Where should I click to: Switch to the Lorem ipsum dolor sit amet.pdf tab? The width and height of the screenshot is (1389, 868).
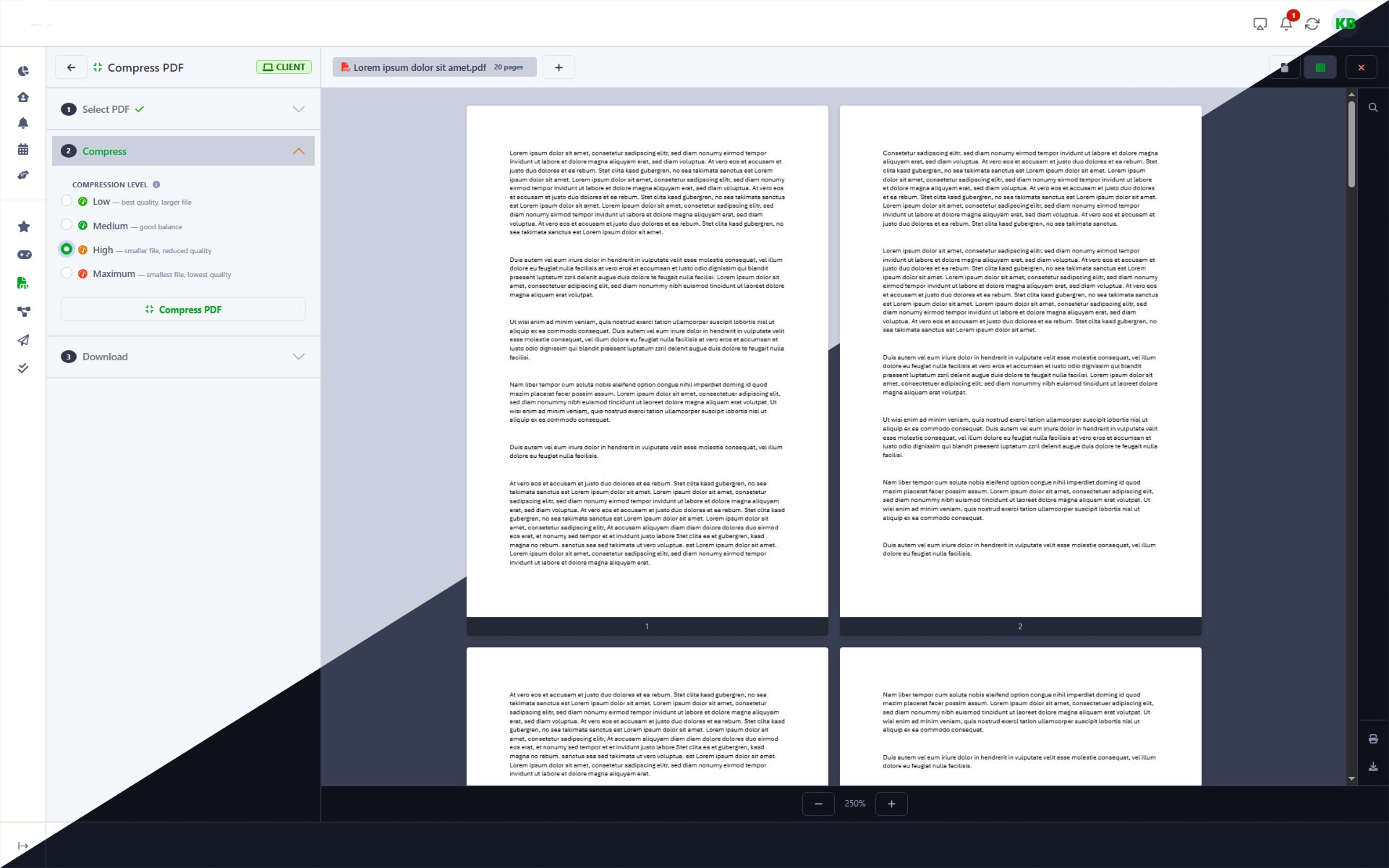(x=420, y=67)
